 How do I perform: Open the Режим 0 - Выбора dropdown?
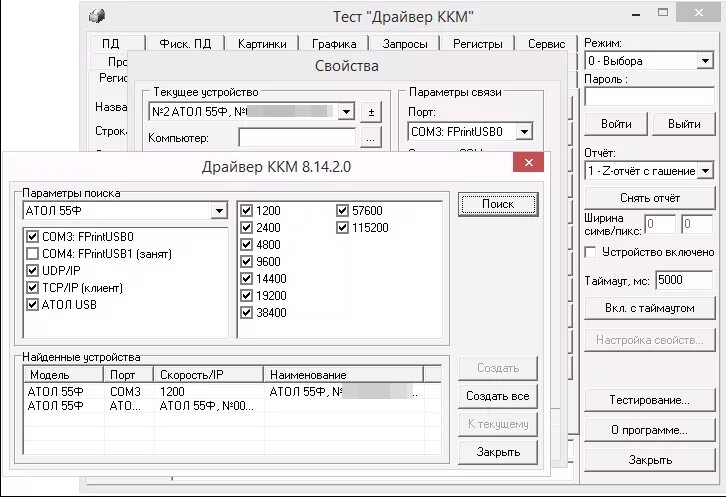705,61
